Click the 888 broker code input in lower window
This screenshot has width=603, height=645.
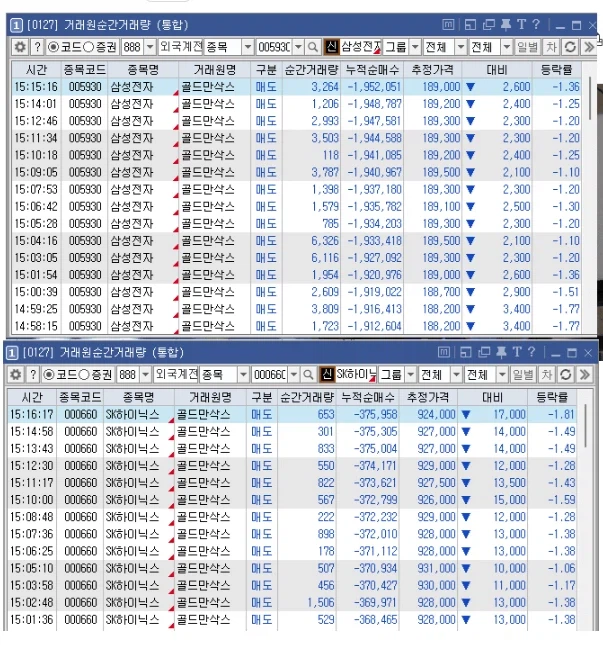(x=128, y=374)
